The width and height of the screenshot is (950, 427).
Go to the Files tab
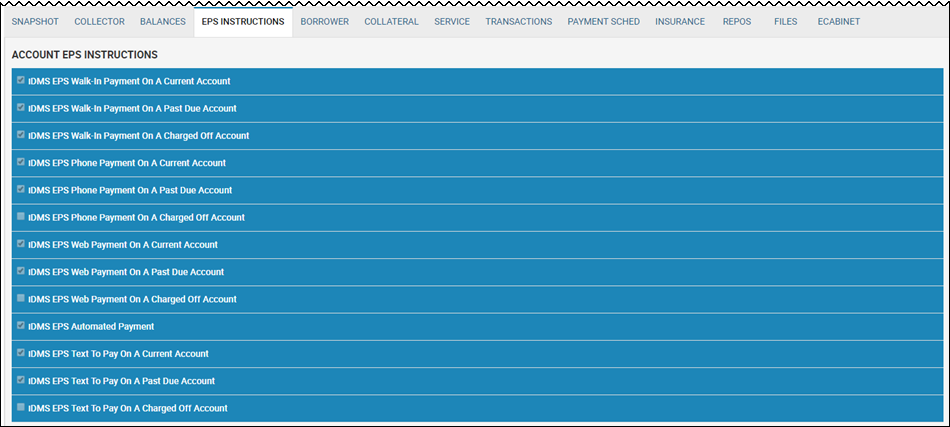click(785, 21)
